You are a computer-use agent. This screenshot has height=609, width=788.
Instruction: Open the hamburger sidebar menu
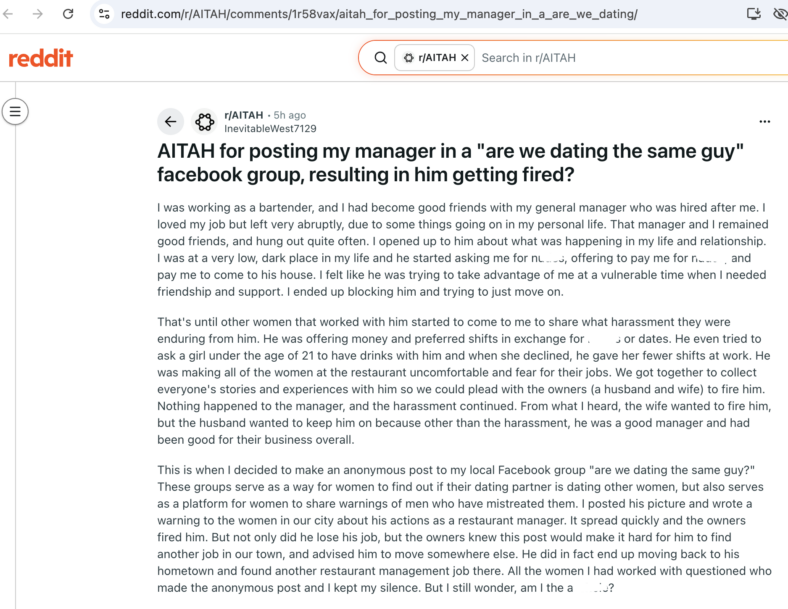(x=15, y=112)
